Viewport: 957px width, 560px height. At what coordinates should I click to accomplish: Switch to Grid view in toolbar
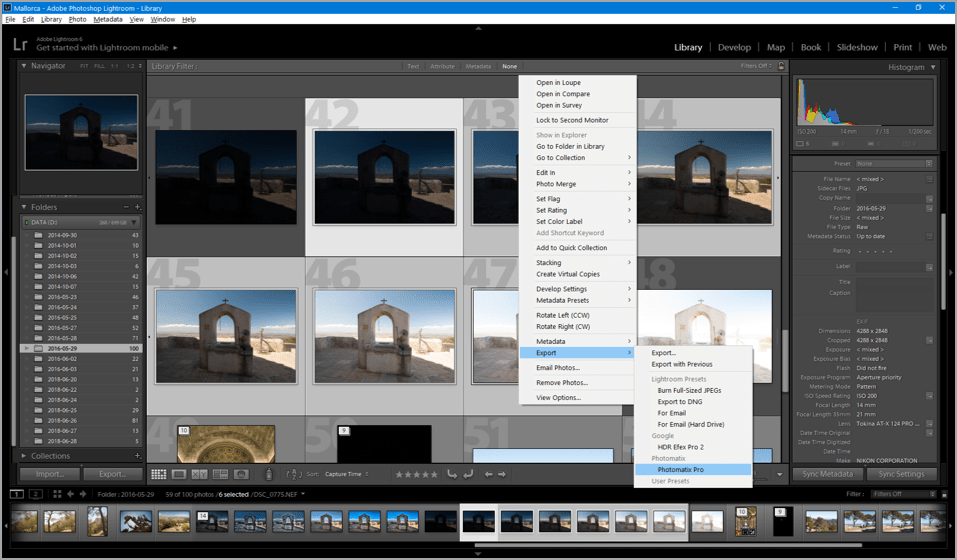159,474
